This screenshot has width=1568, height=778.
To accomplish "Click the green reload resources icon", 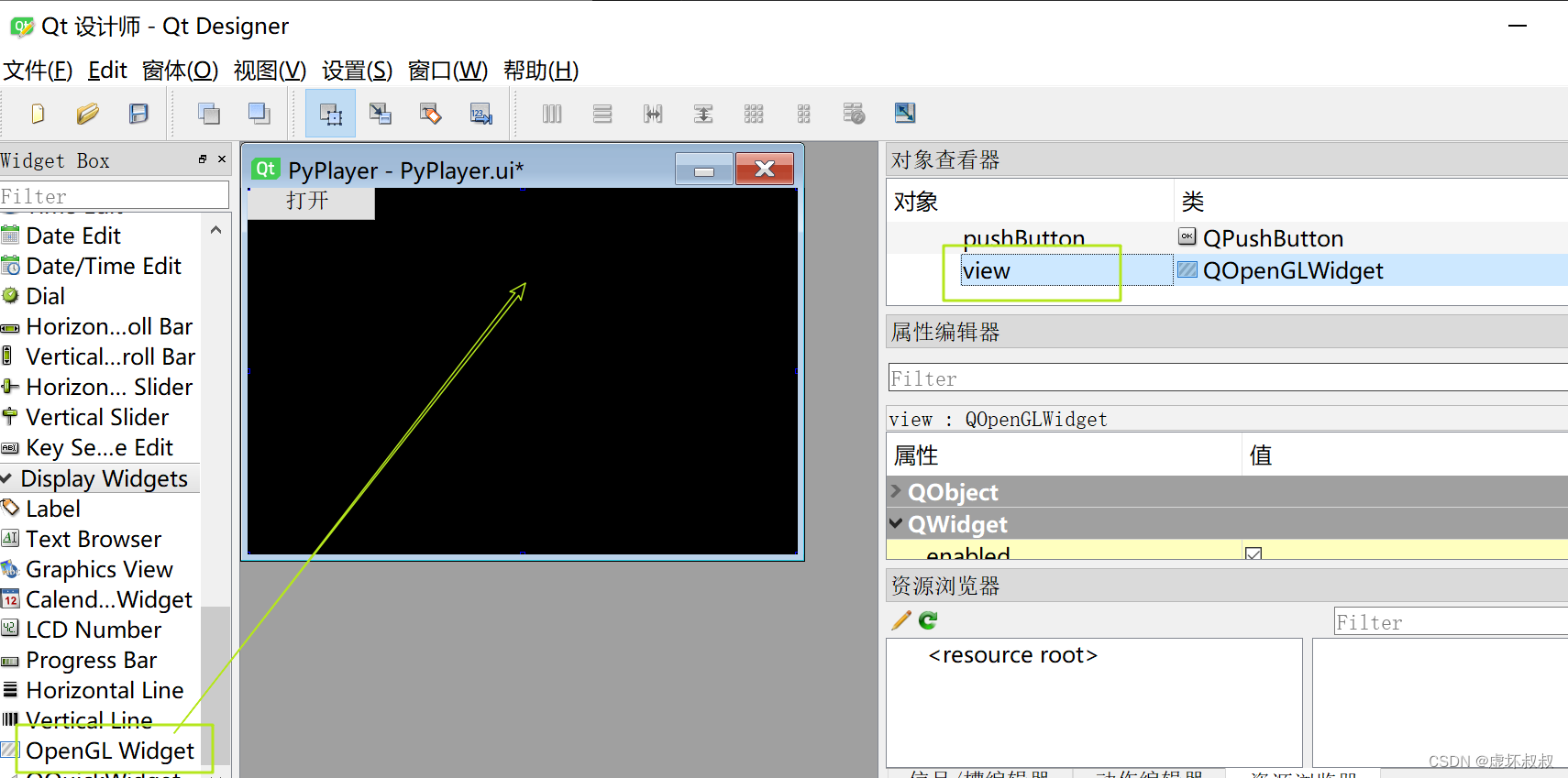I will (x=928, y=620).
